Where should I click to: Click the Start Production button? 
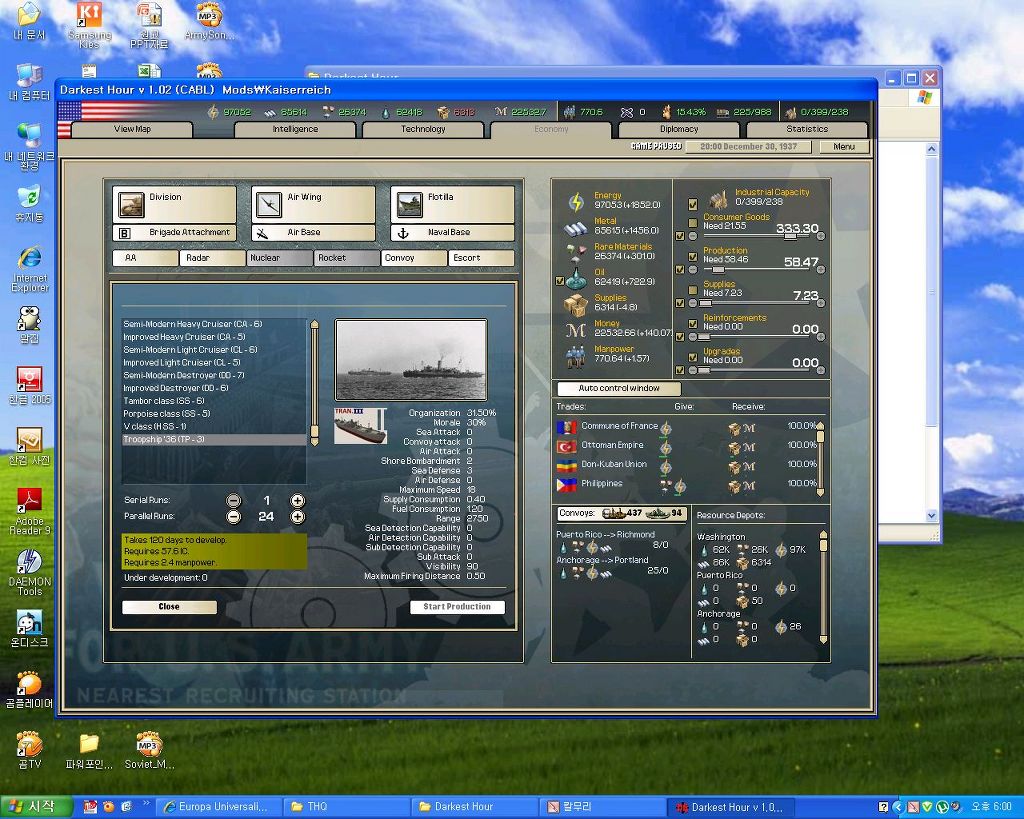coord(457,607)
